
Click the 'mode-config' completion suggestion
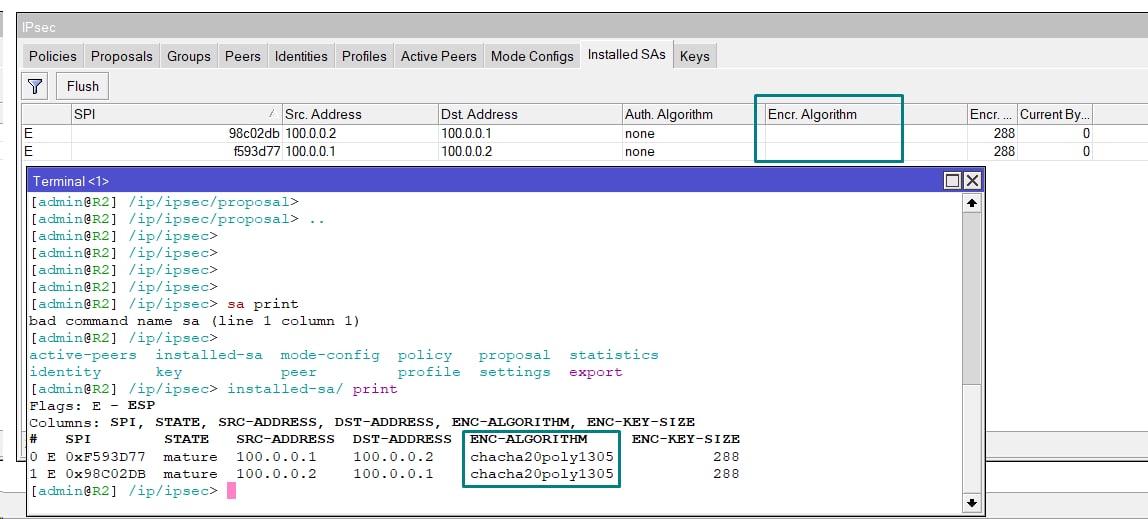pos(330,355)
